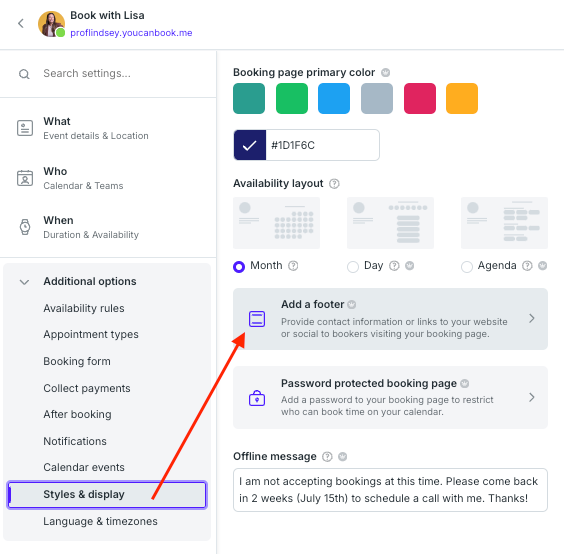Go to Language & timezones

point(100,521)
